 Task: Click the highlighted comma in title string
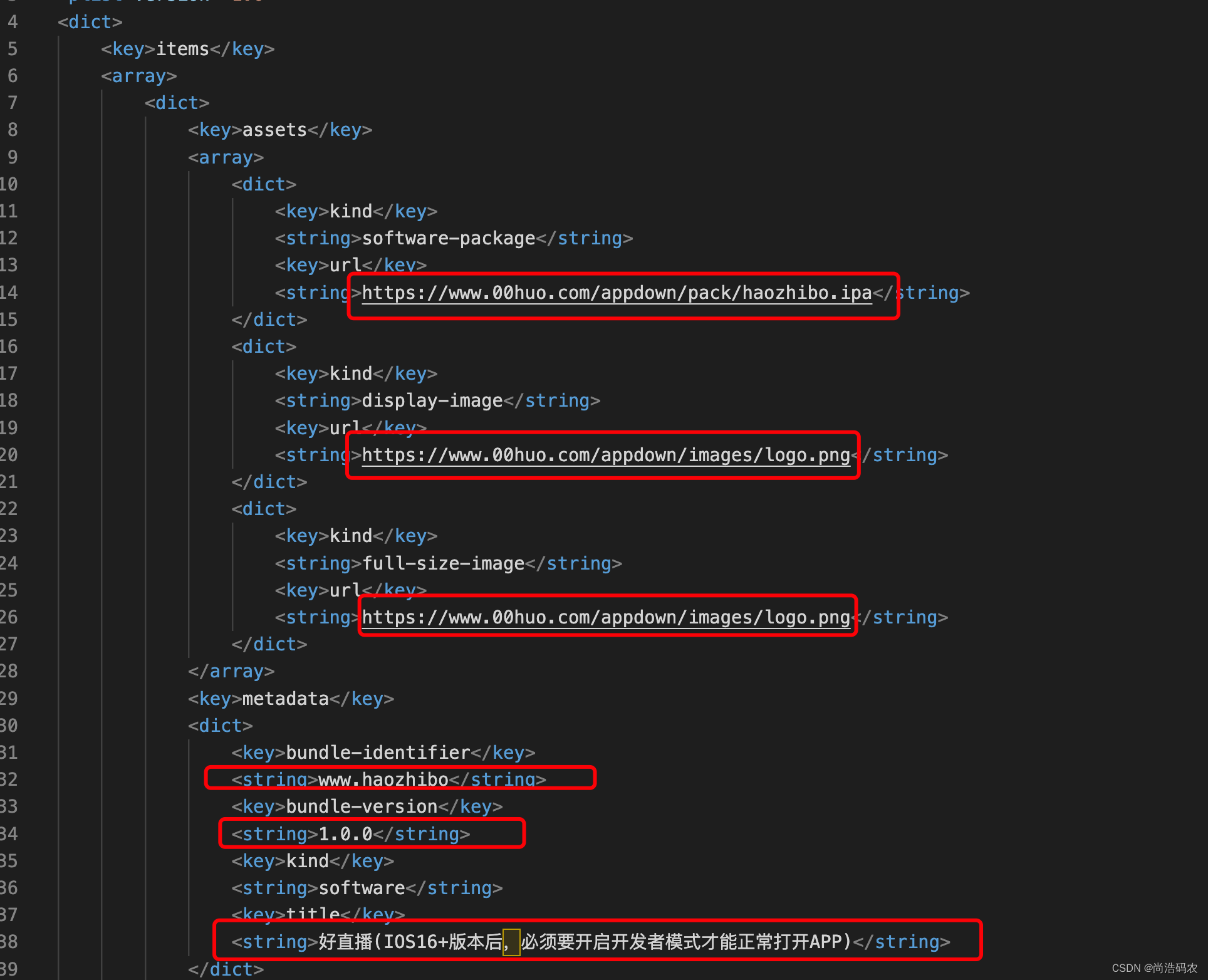[x=511, y=942]
